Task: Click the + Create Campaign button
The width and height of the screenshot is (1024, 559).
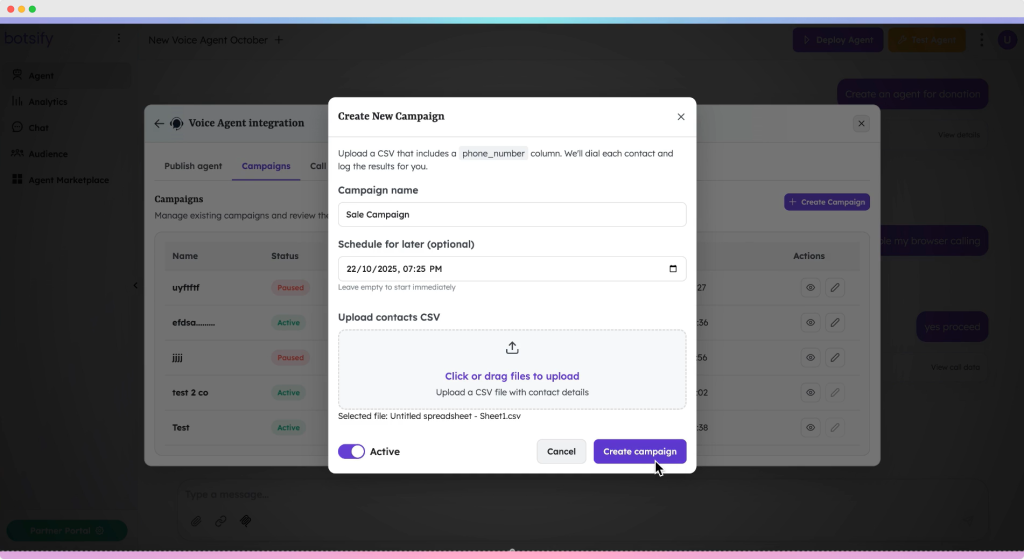Action: tap(827, 202)
